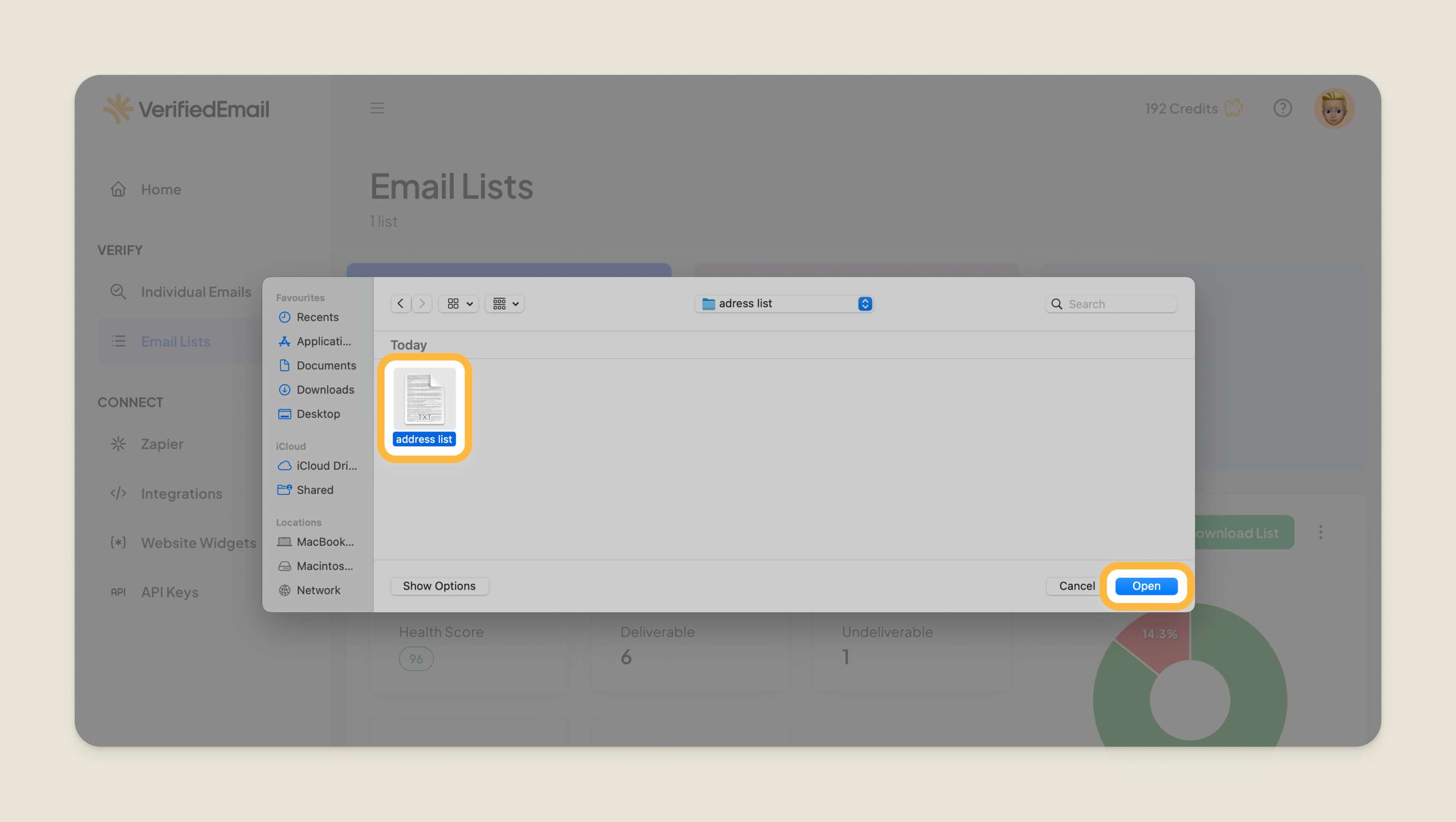Open the help question mark icon
1456x822 pixels.
click(x=1283, y=108)
